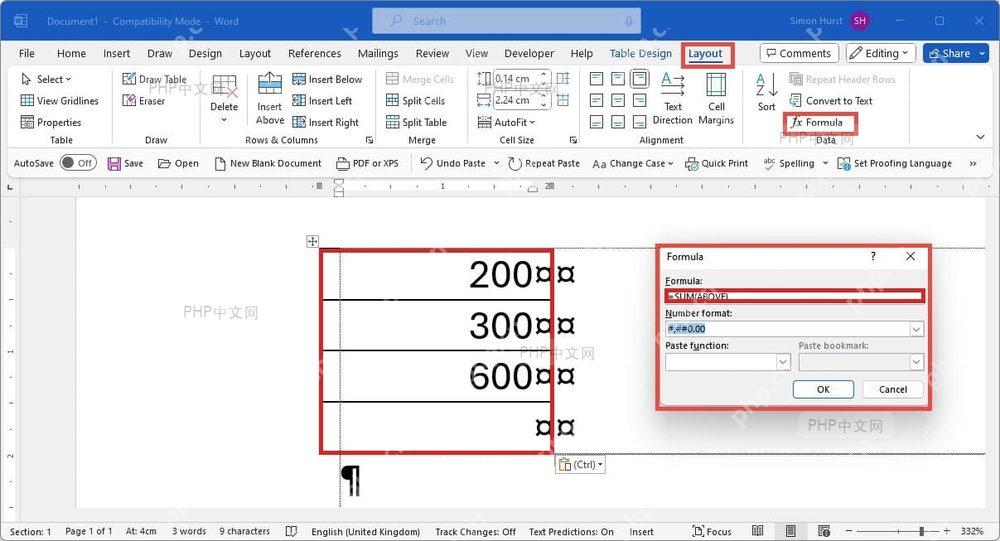Open Cell Margins settings
This screenshot has width=1000, height=541.
click(x=716, y=98)
